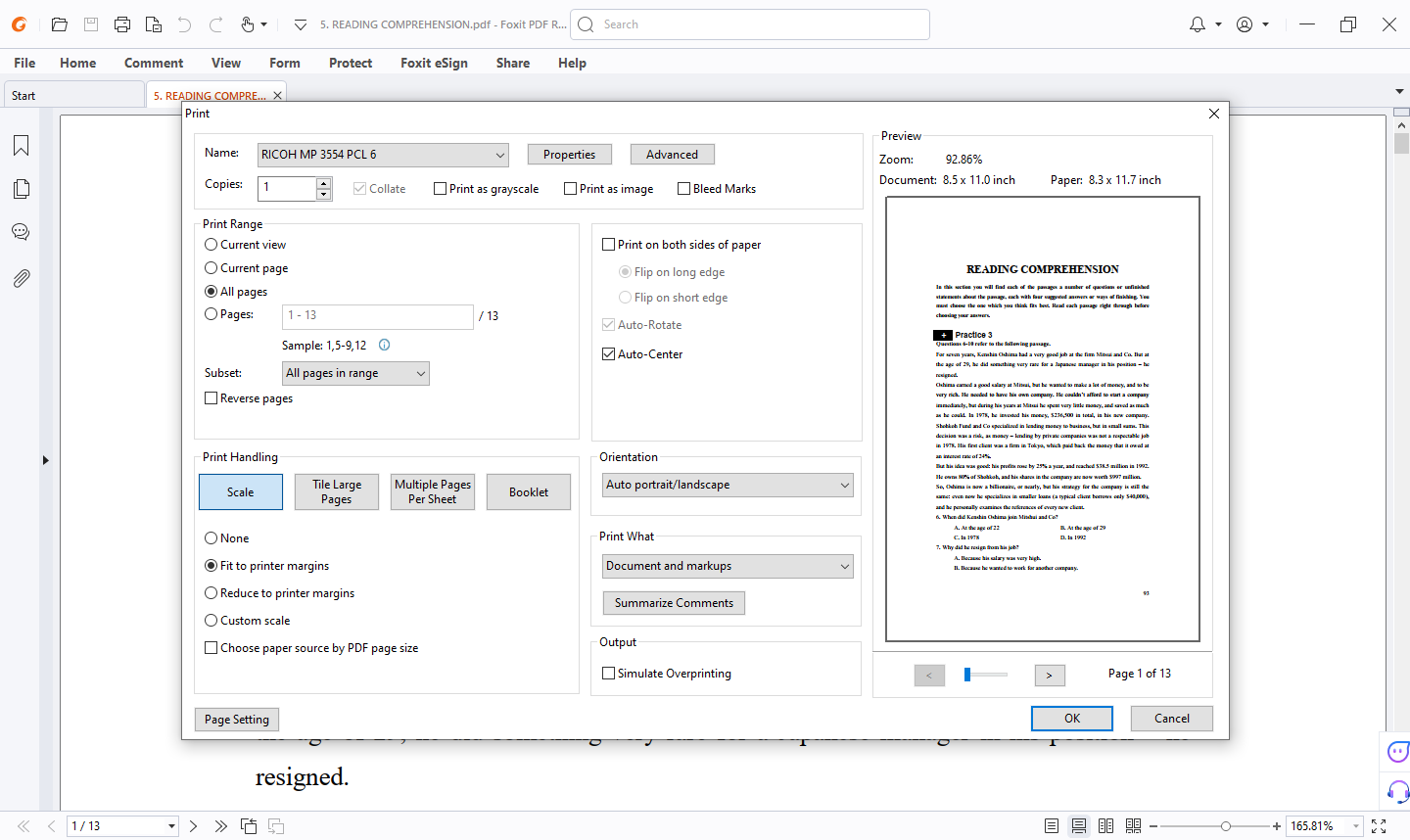
Task: Click the notifications bell icon
Action: point(1197,24)
